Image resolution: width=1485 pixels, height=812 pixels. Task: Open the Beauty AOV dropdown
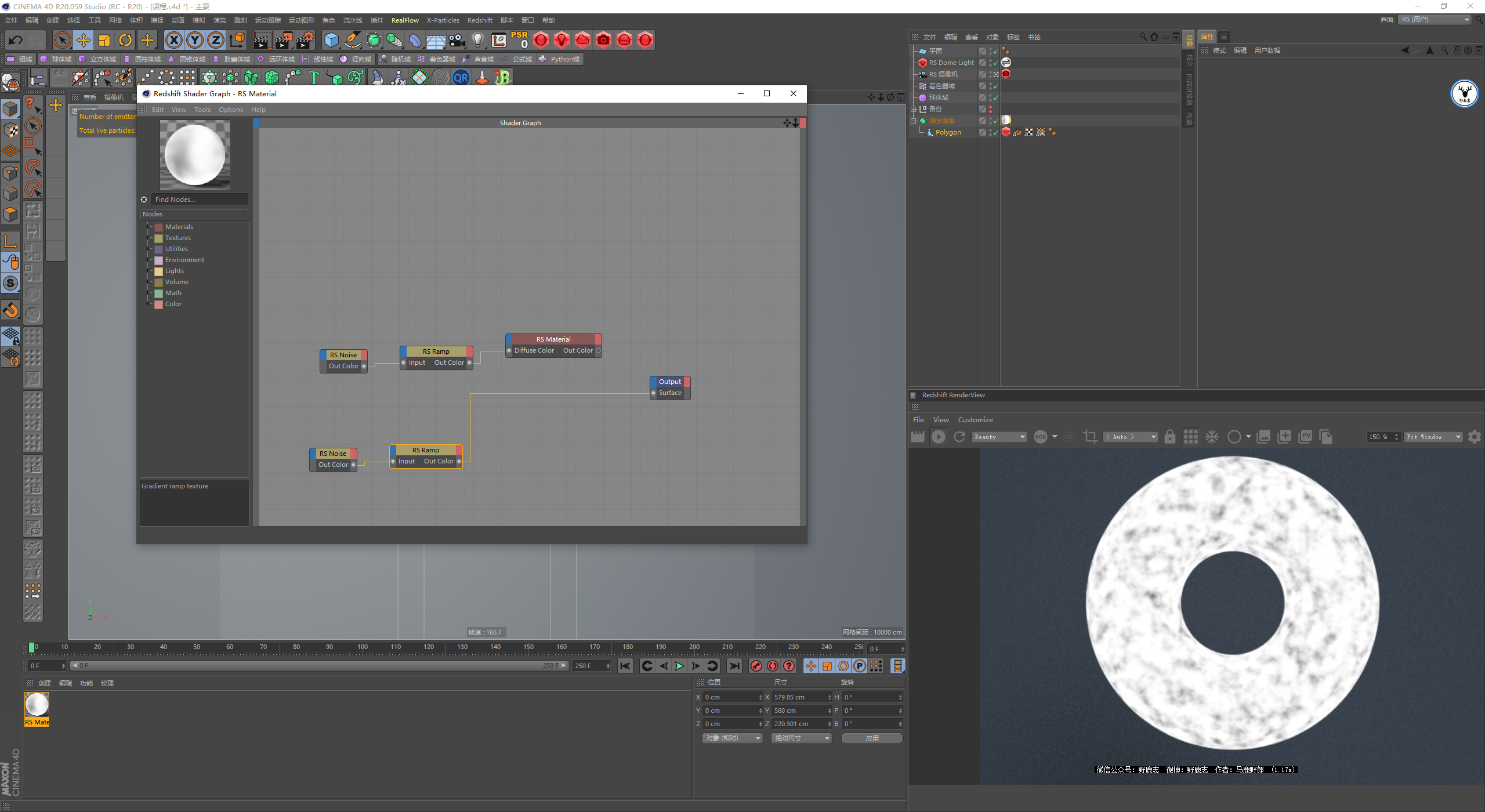click(x=1000, y=437)
